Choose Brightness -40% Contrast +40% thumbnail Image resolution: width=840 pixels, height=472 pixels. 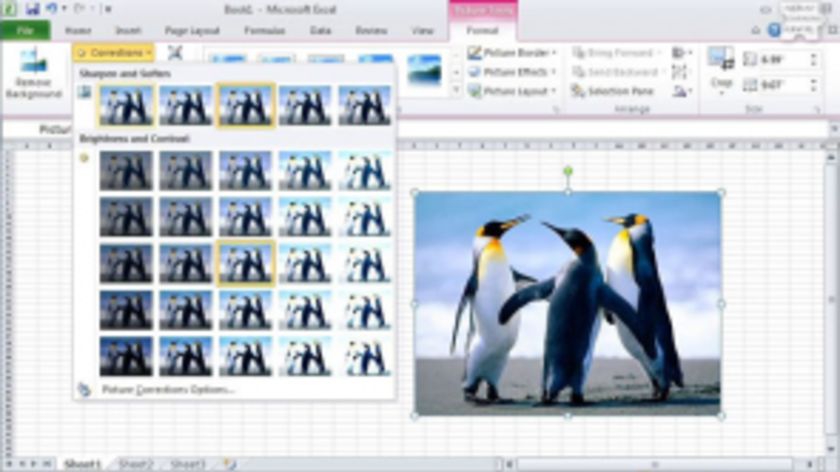point(126,356)
